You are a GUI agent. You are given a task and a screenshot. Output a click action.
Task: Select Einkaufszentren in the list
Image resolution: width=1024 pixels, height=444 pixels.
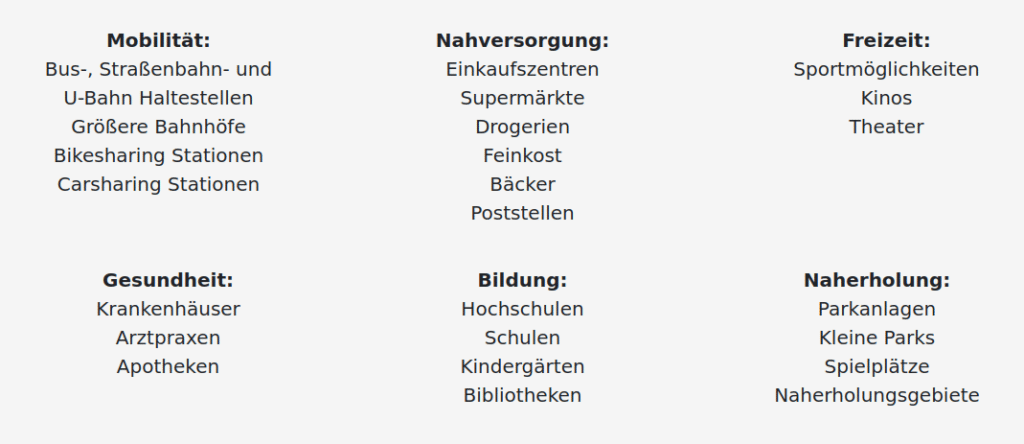pos(522,70)
